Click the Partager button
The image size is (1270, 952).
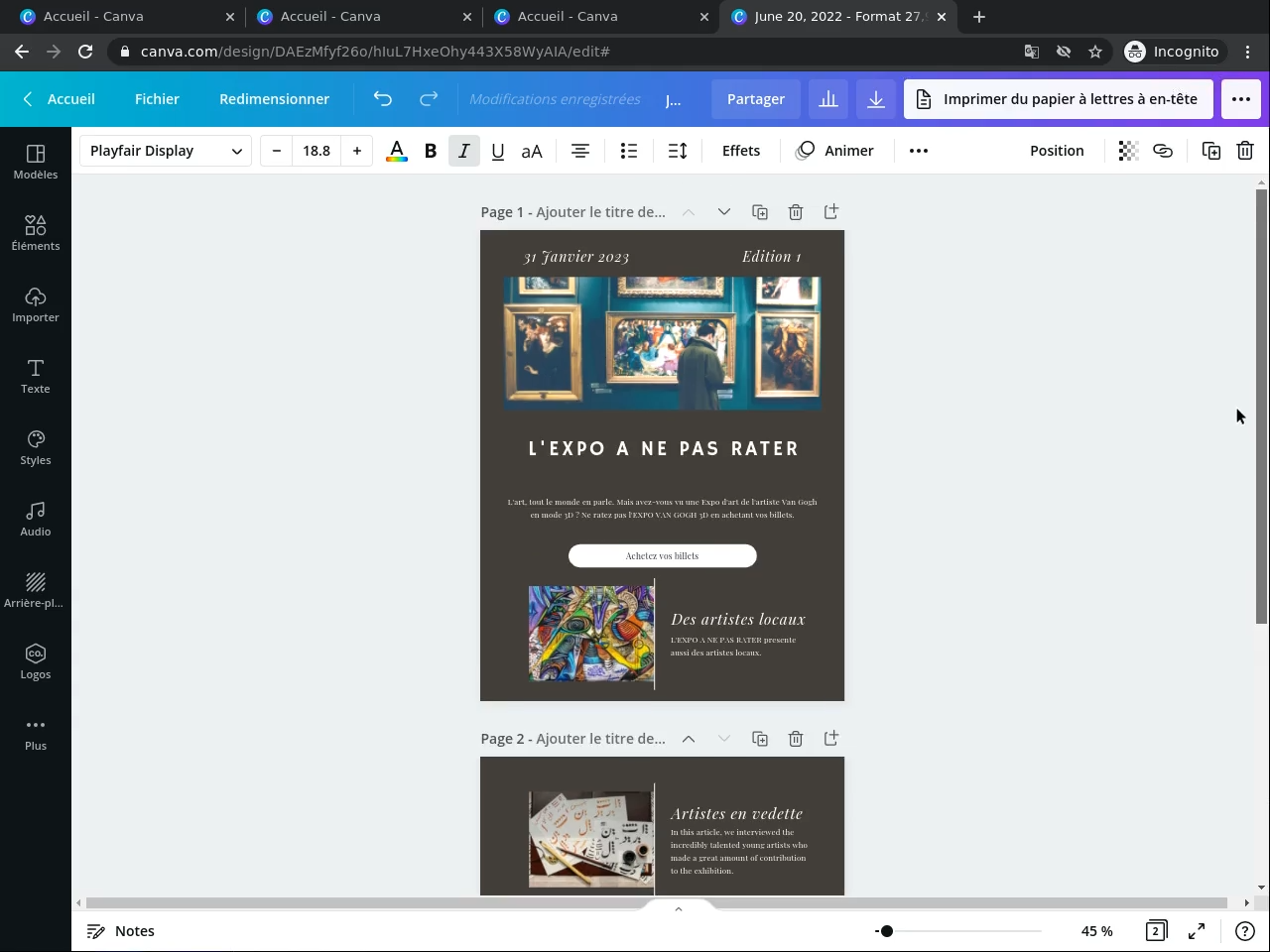(756, 99)
